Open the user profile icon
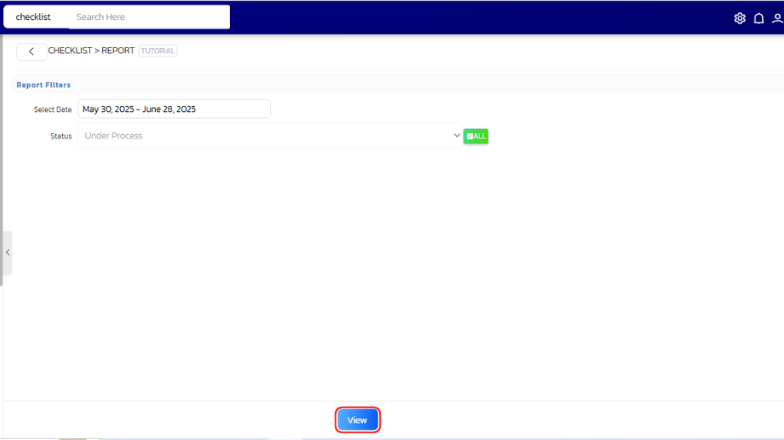The width and height of the screenshot is (784, 440). coord(777,18)
